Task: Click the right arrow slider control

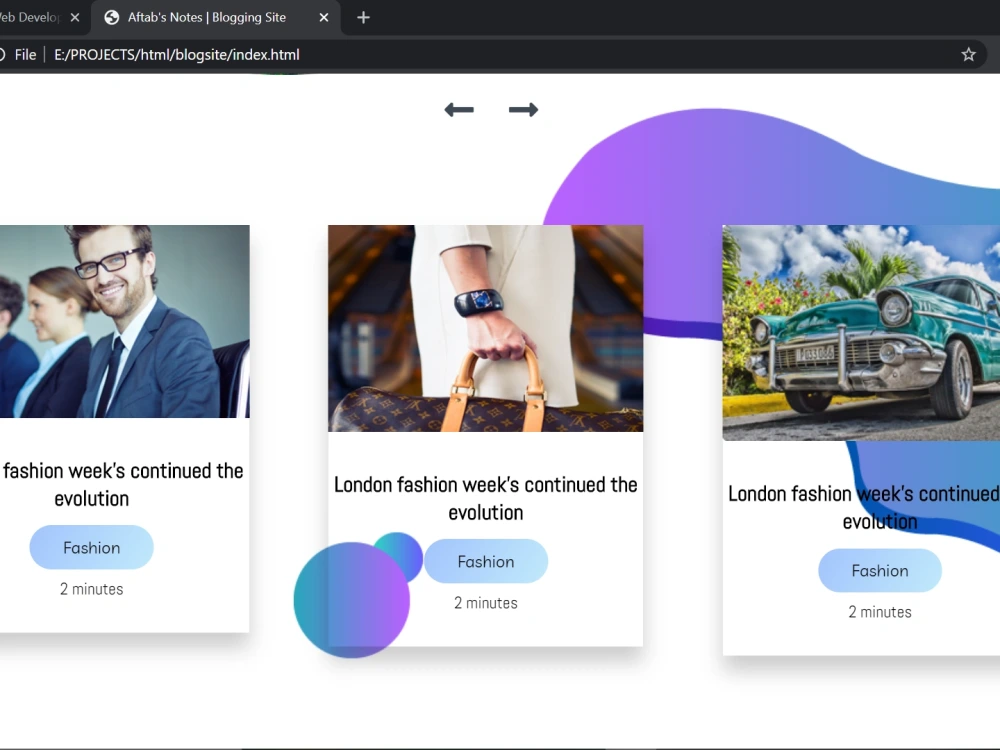Action: click(523, 110)
